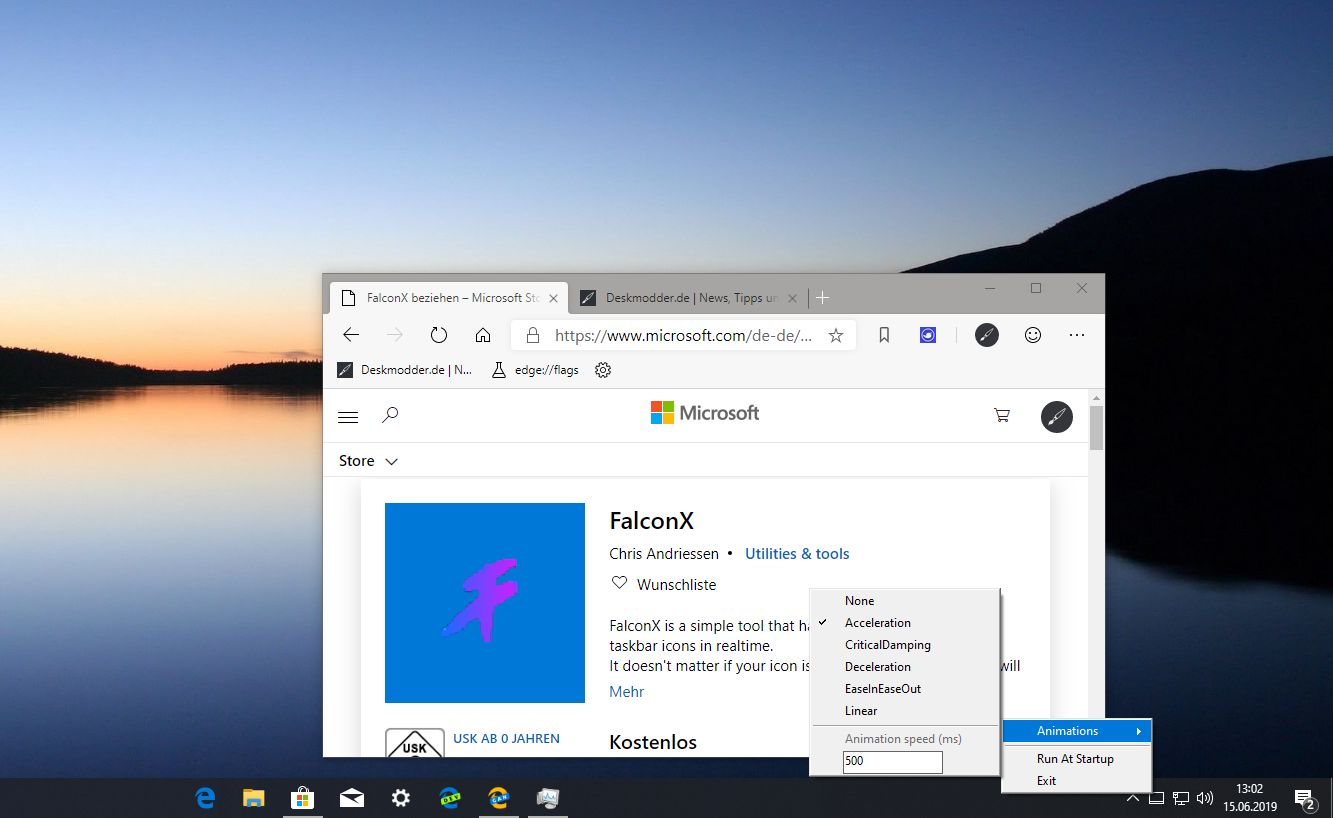Go to Microsoft home via the logo
This screenshot has width=1333, height=818.
(x=705, y=413)
